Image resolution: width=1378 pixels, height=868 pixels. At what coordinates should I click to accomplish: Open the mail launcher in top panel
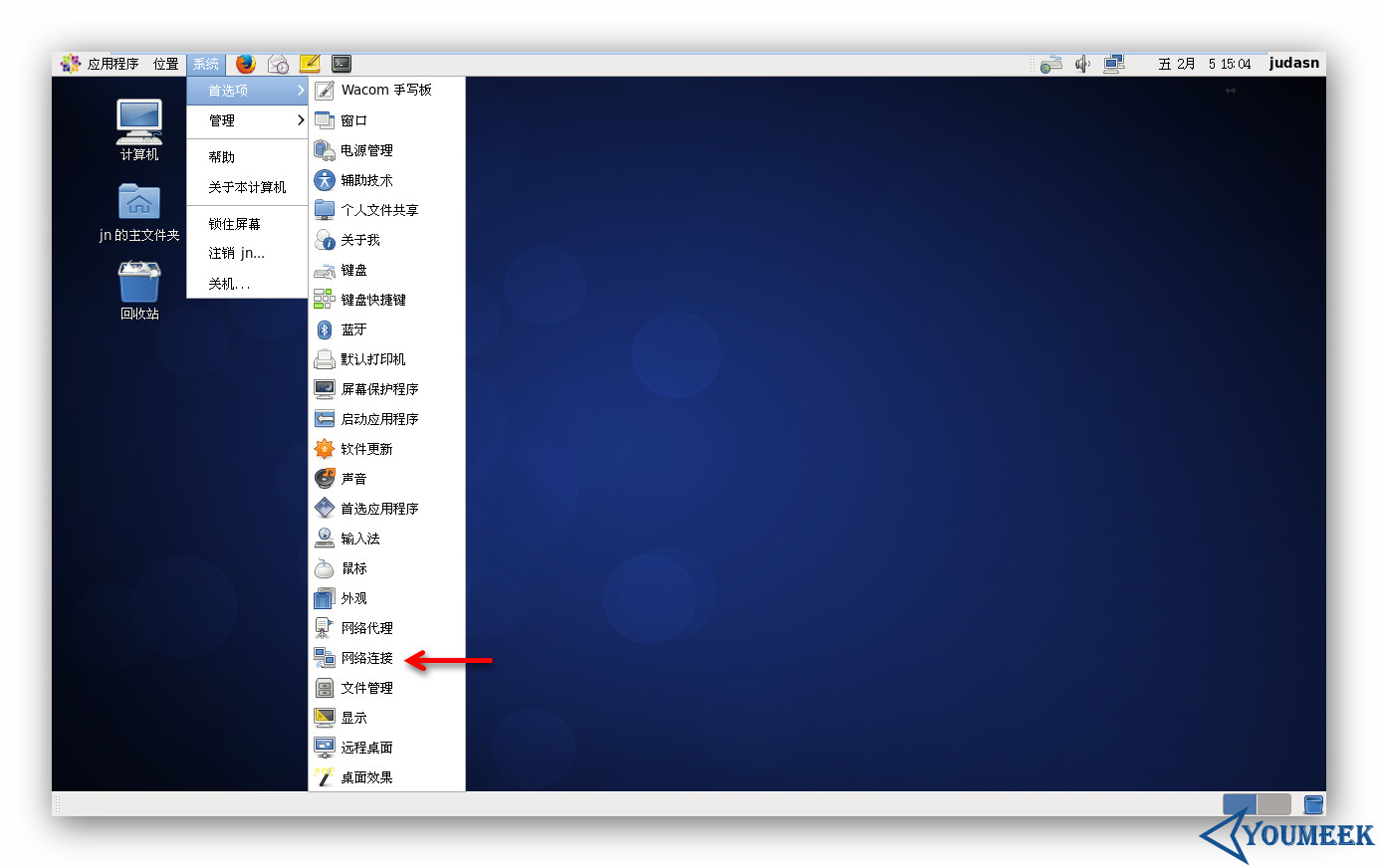click(278, 64)
